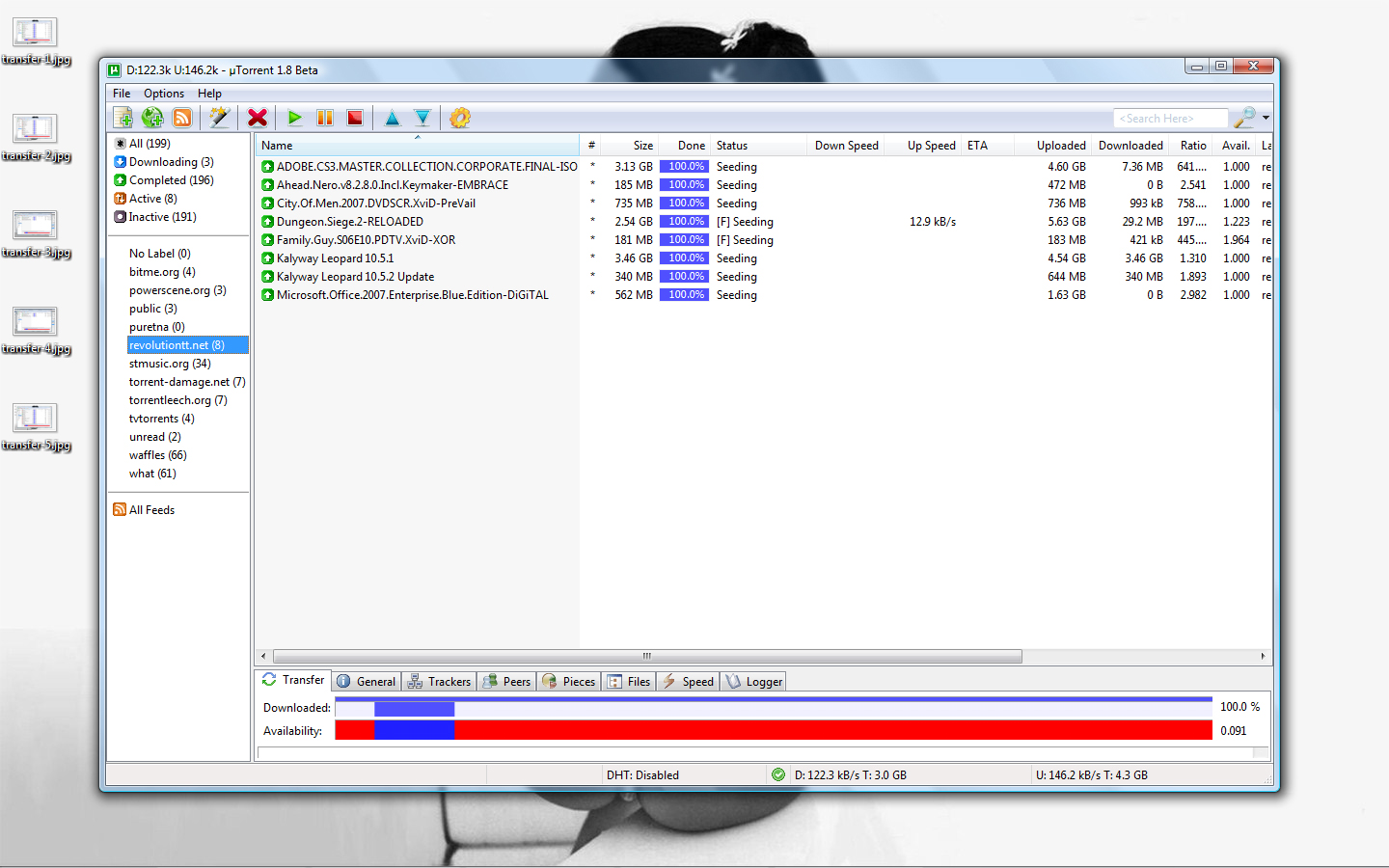Select the All (199) category
This screenshot has height=868, width=1389.
(x=142, y=144)
